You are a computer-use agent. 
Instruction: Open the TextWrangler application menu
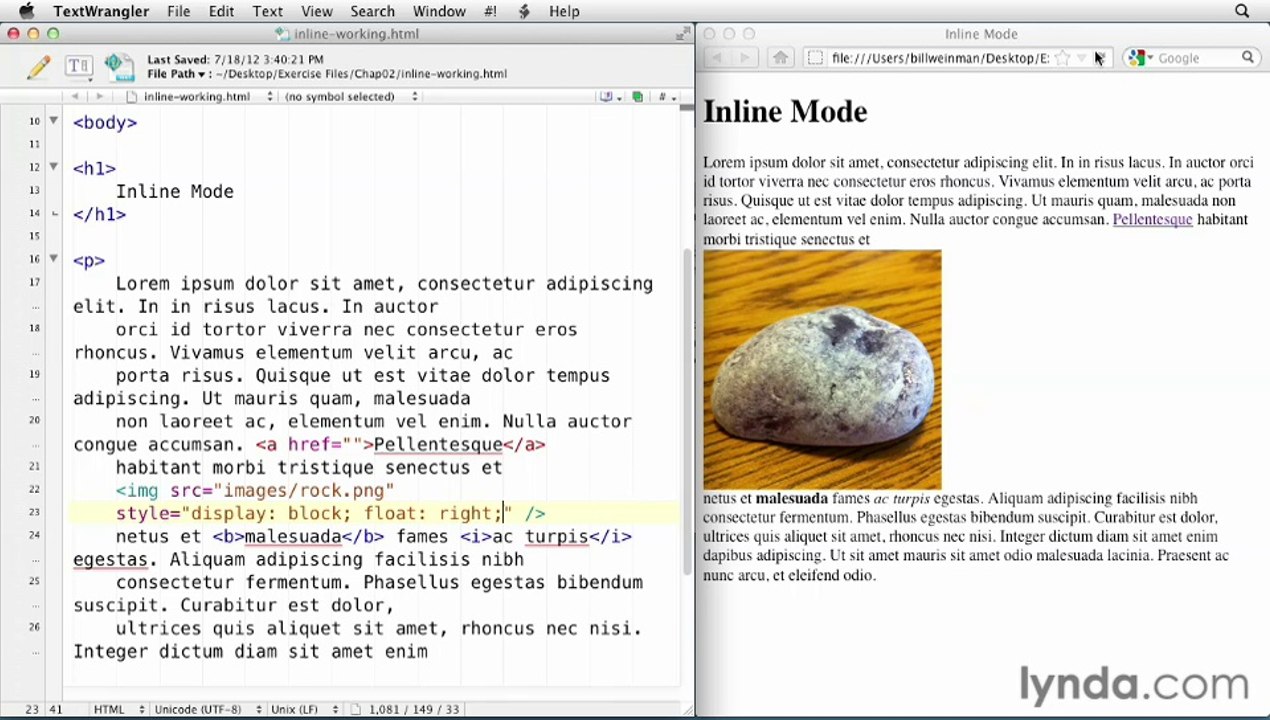click(x=101, y=11)
